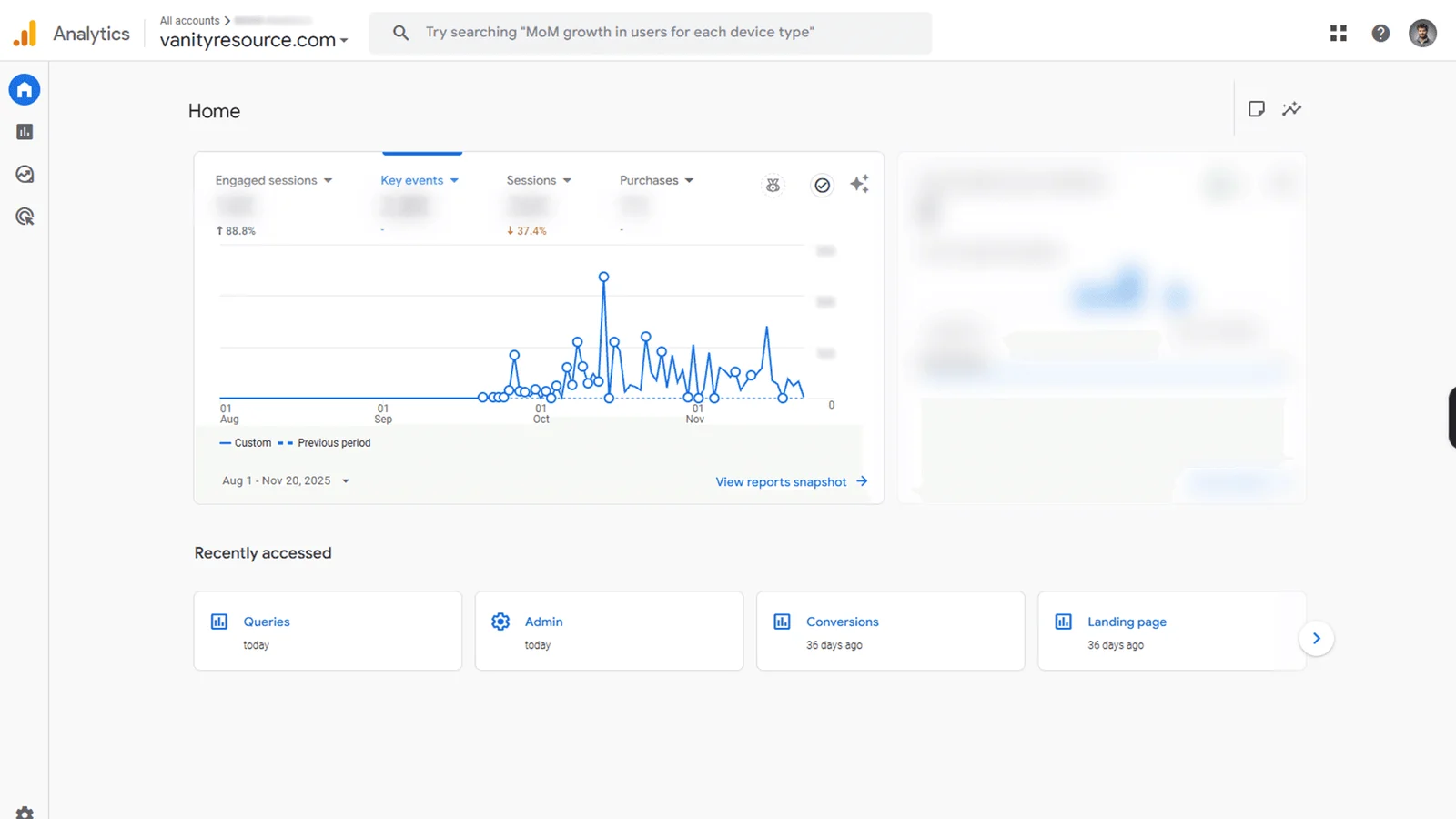Open the Help icon
This screenshot has width=1456, height=819.
click(x=1380, y=34)
